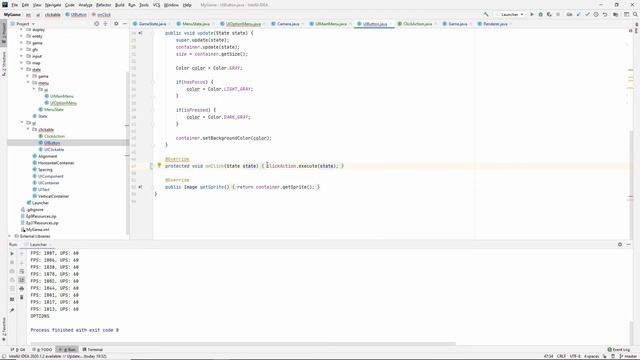640x360 pixels.
Task: Start debugging with the Debug icon
Action: click(540, 14)
